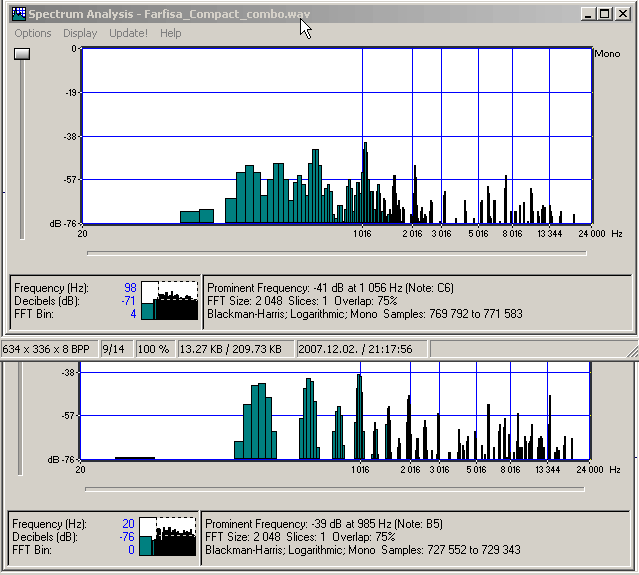Click the overview thumbnail in upper info panel

pos(170,300)
